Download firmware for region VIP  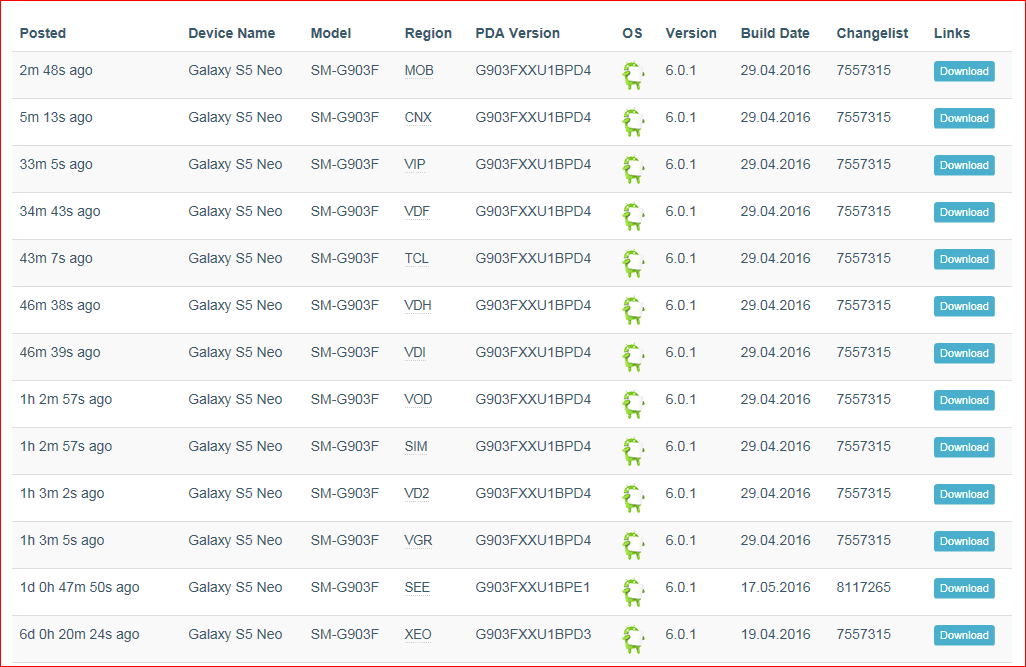pos(964,166)
